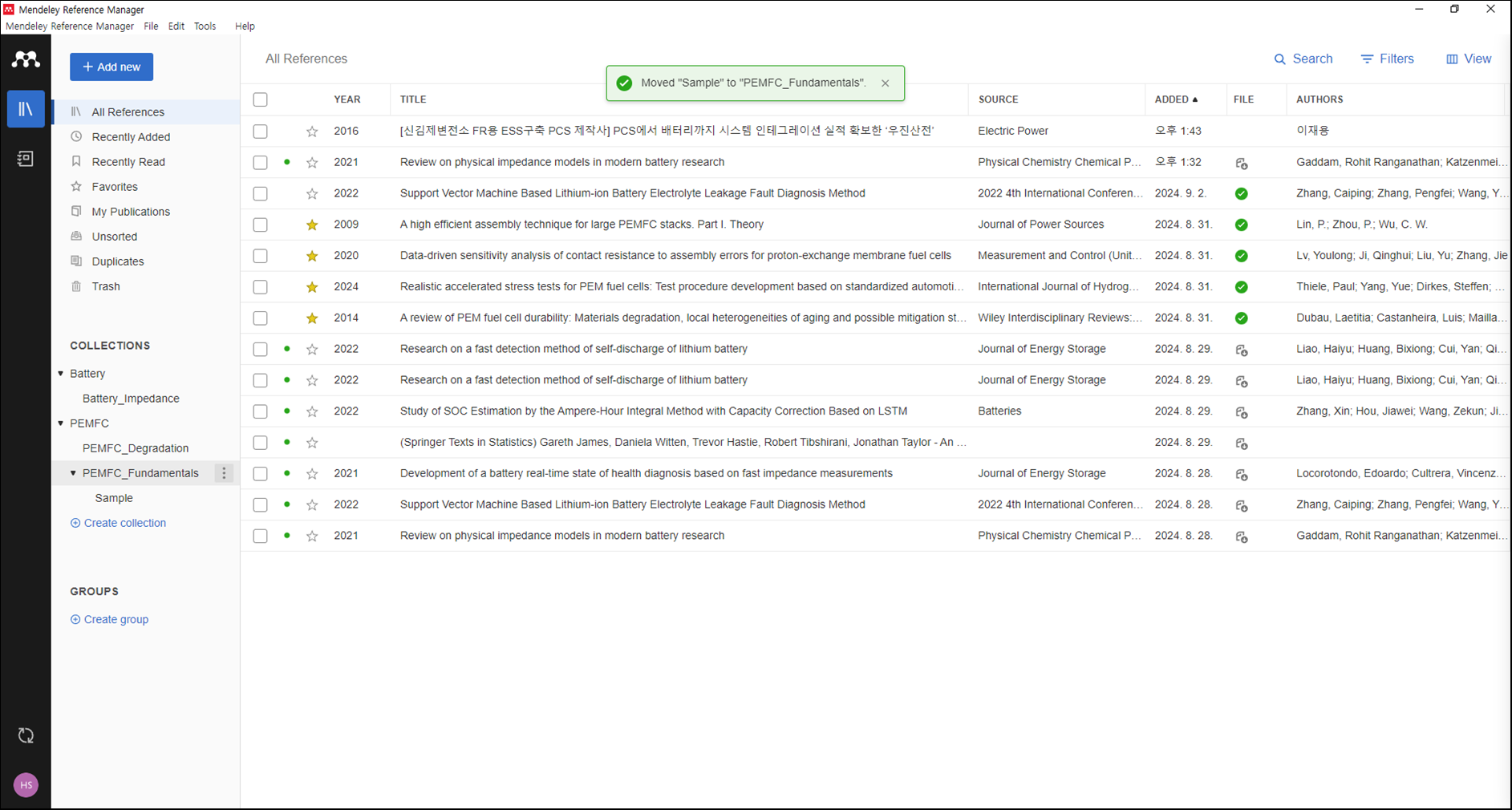The width and height of the screenshot is (1512, 810).
Task: Open the View options
Action: point(1469,59)
